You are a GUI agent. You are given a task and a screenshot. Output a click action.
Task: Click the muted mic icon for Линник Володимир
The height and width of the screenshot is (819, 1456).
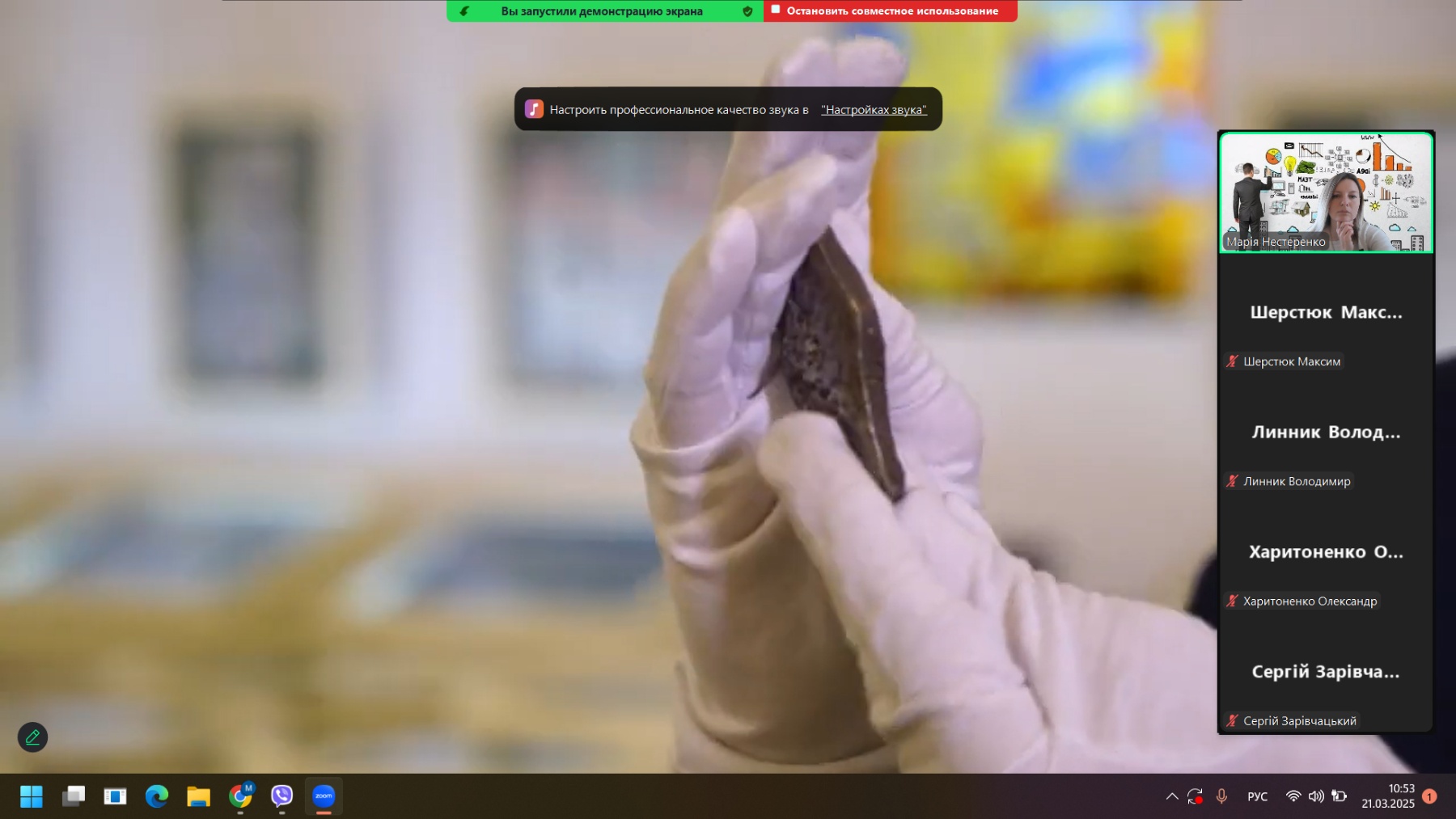(x=1232, y=481)
